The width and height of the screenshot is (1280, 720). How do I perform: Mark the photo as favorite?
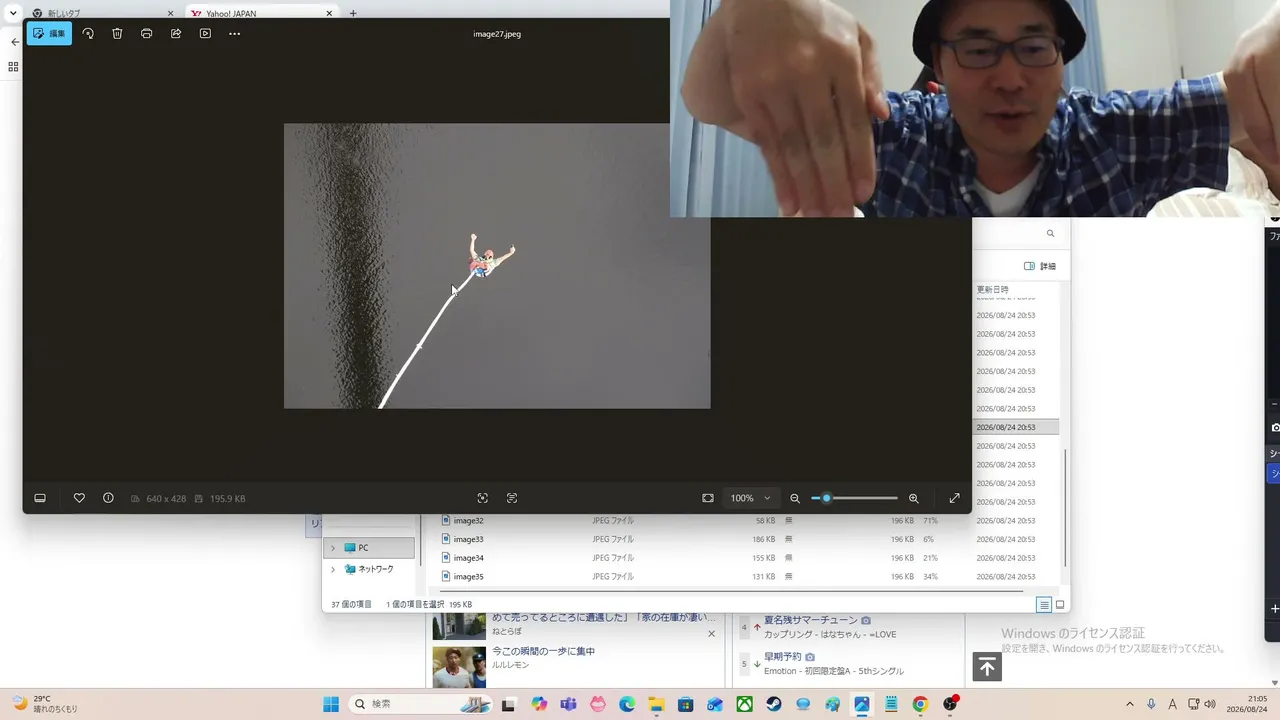[79, 498]
